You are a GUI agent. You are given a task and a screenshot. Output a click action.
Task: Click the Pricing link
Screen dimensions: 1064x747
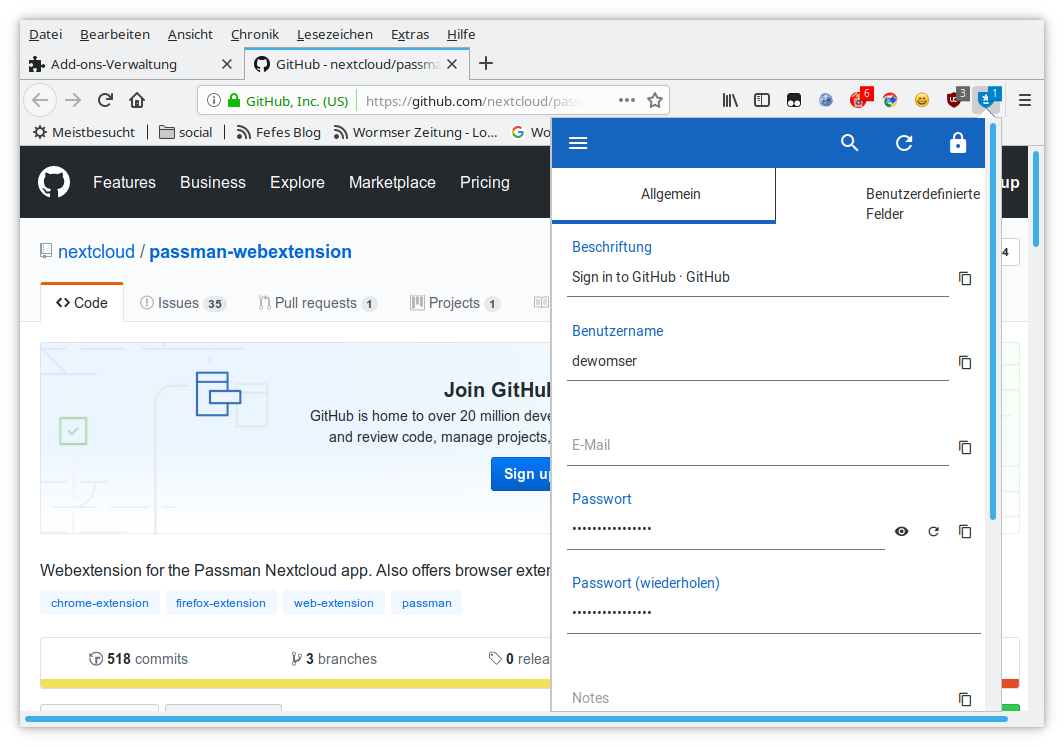(484, 183)
